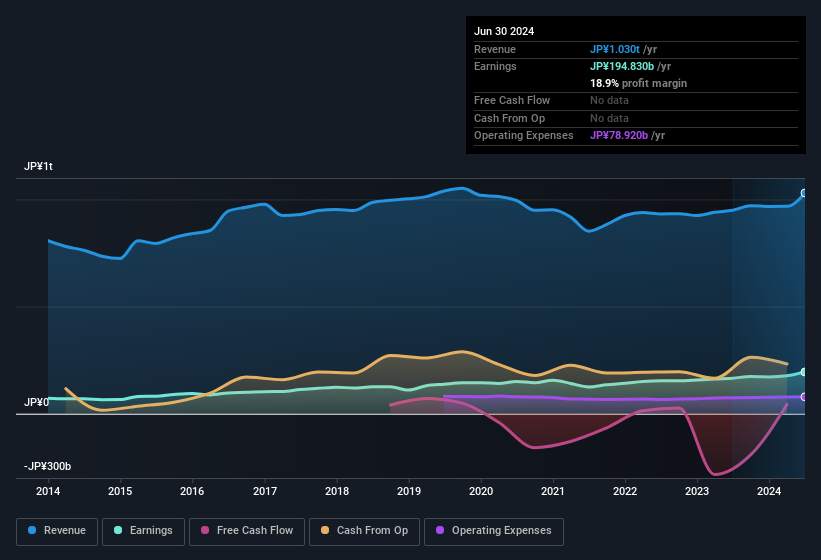
Task: Click the pink Free Cash Flow legend dot
Action: tap(205, 530)
